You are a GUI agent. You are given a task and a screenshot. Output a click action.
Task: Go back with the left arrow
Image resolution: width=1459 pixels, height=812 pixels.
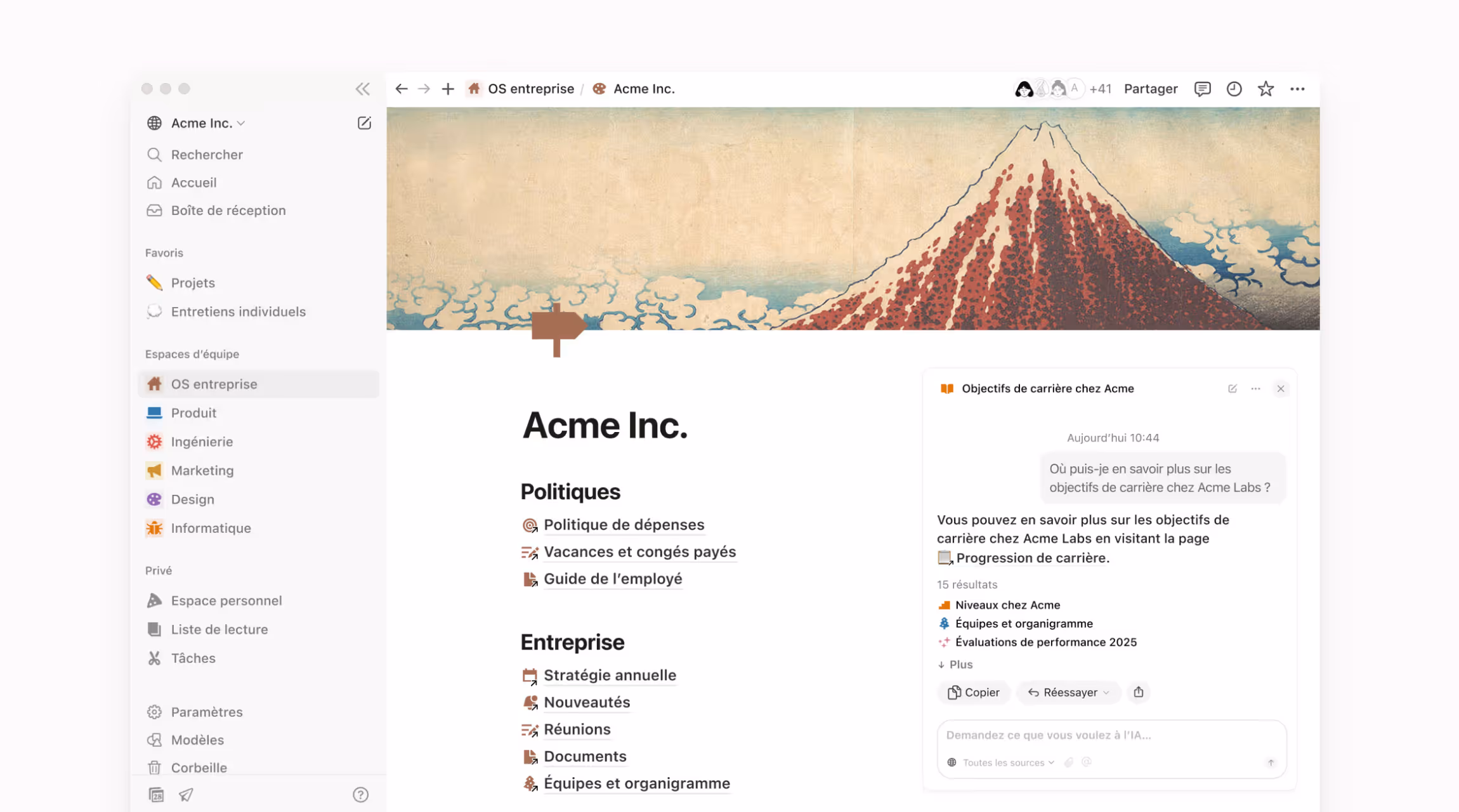click(401, 89)
